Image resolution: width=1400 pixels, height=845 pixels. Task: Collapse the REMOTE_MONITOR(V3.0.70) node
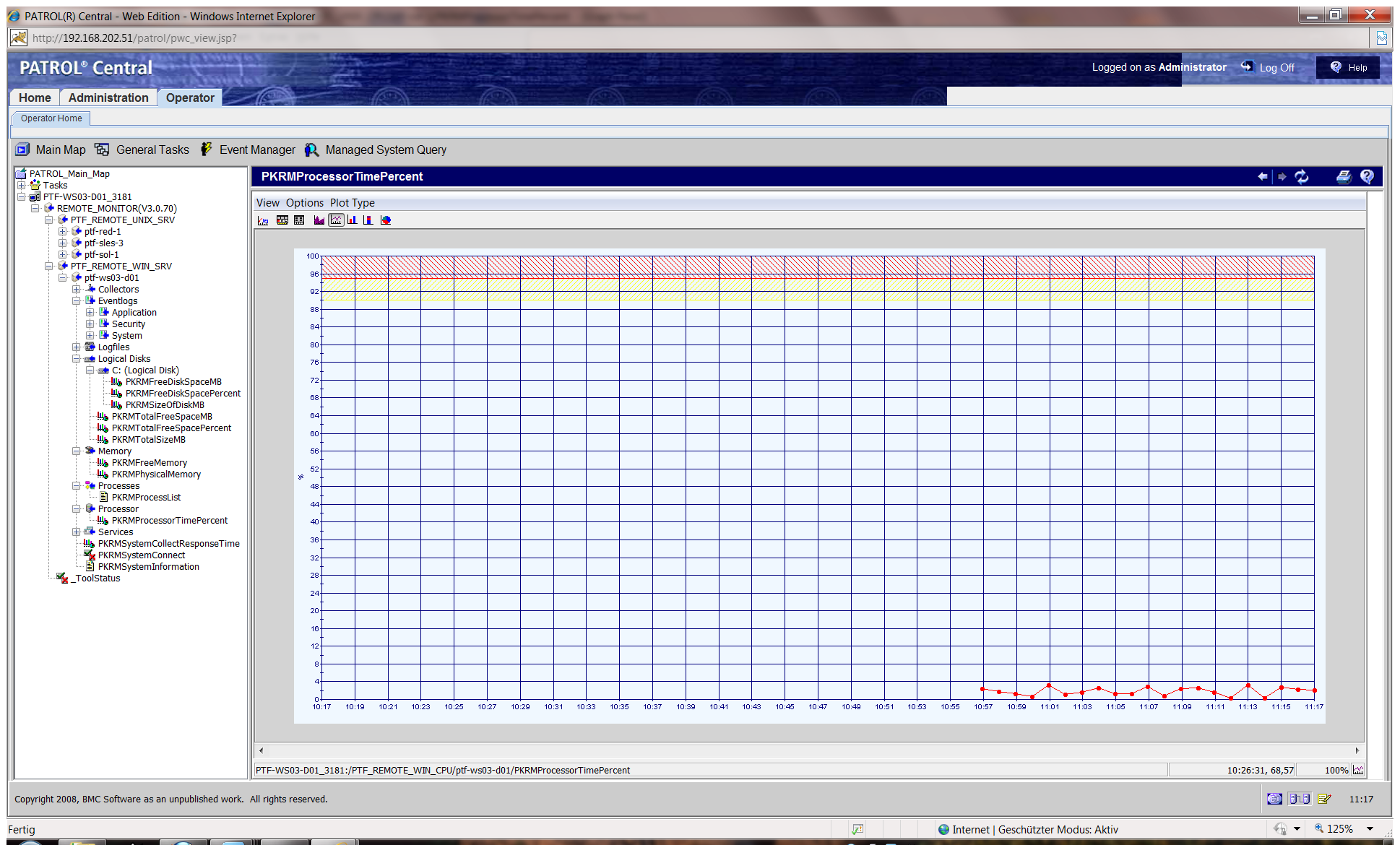(x=35, y=209)
